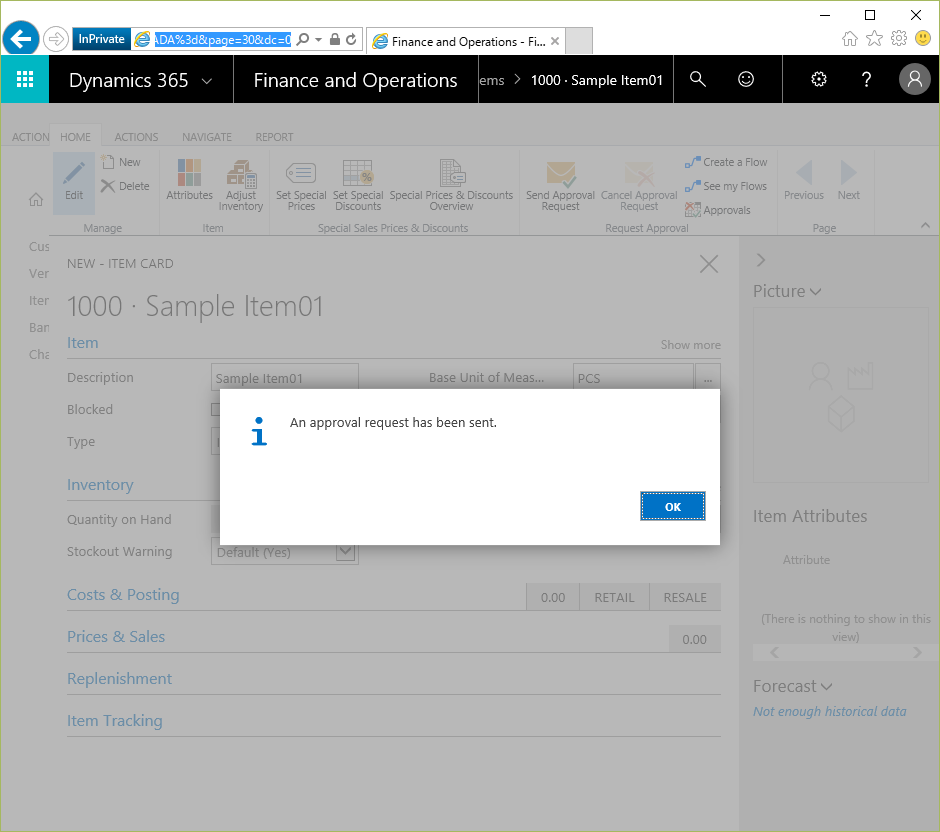Expand the Dynamics 365 dropdown chevron
940x832 pixels.
coord(207,80)
